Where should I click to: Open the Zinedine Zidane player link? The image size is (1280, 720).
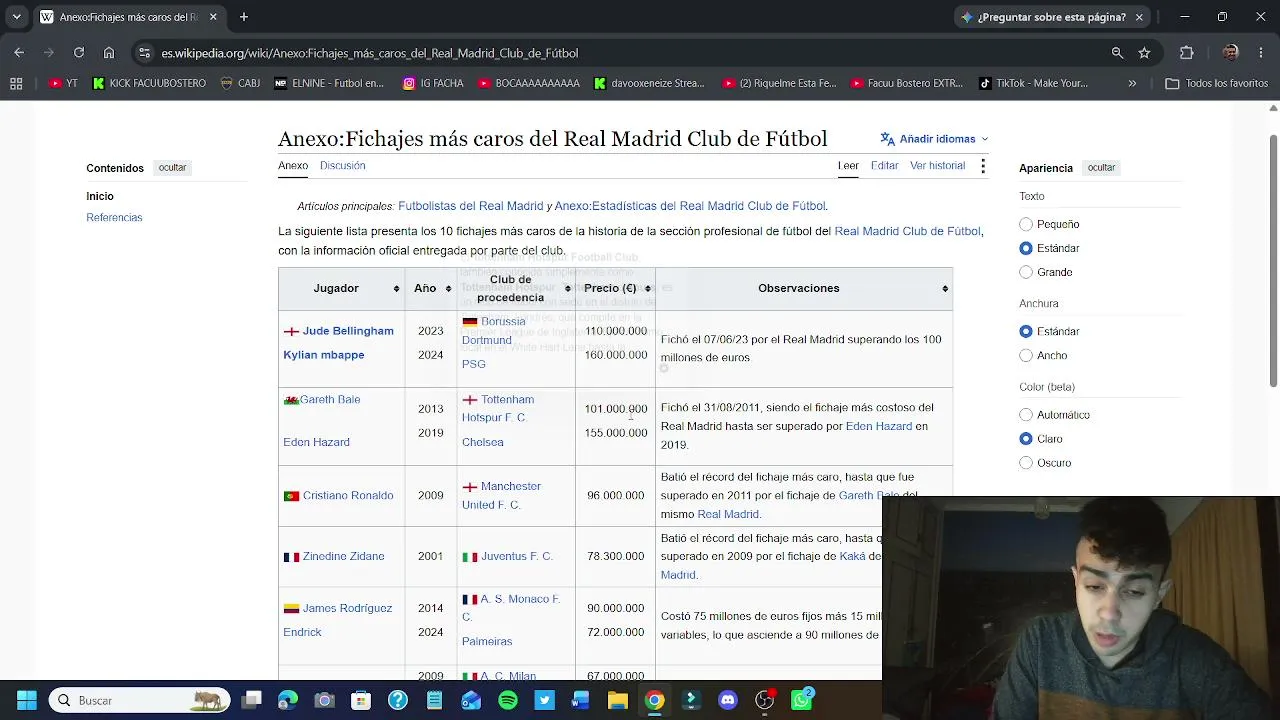pyautogui.click(x=343, y=556)
